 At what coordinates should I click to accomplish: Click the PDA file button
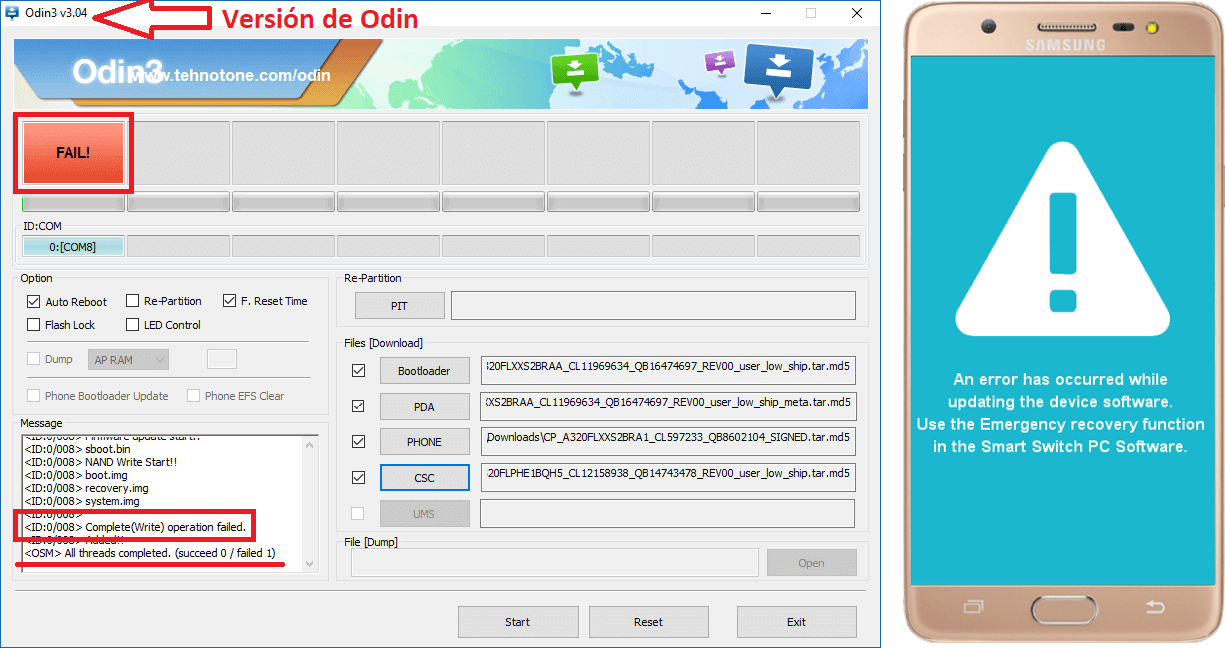pyautogui.click(x=424, y=406)
